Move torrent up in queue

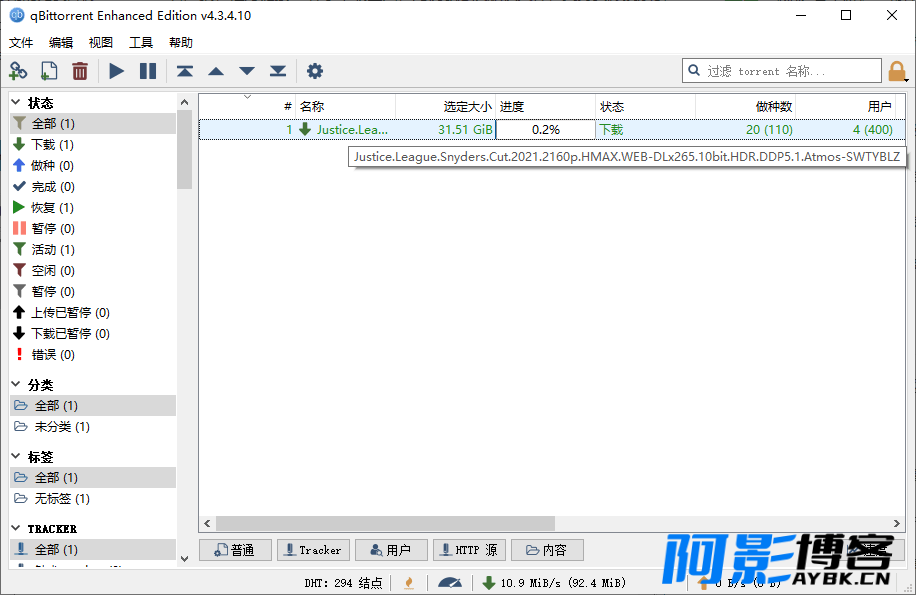click(x=216, y=71)
